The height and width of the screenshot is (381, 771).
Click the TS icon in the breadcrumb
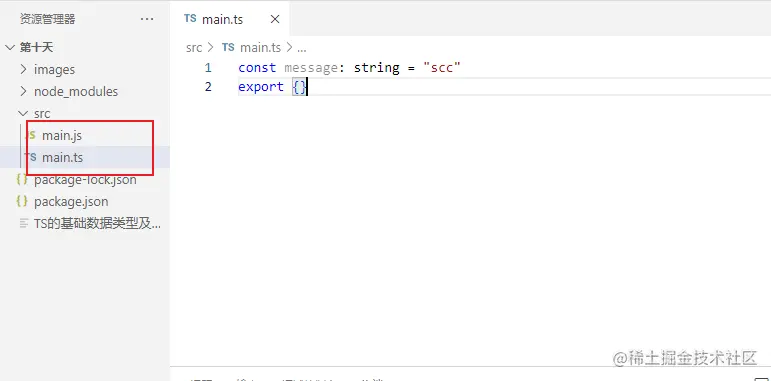click(x=228, y=47)
